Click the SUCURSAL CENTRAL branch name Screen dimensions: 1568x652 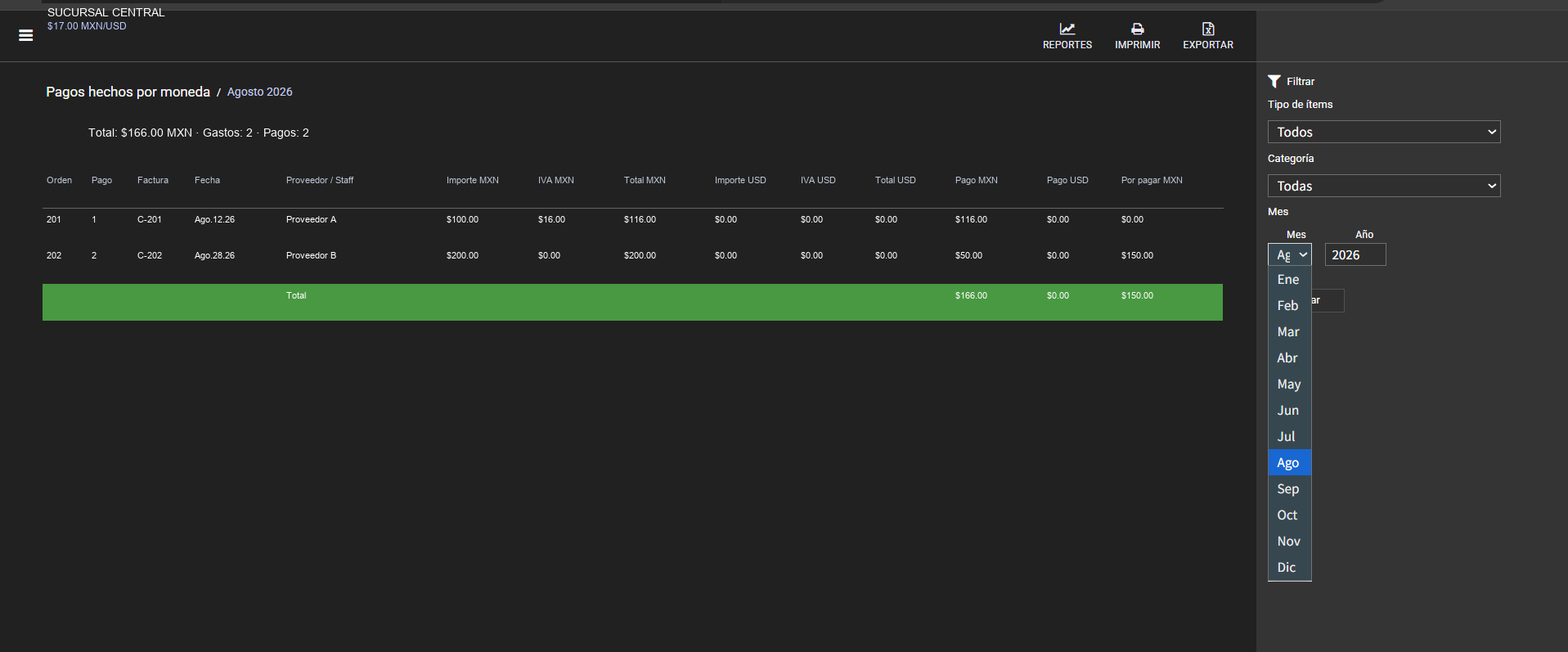[x=106, y=12]
